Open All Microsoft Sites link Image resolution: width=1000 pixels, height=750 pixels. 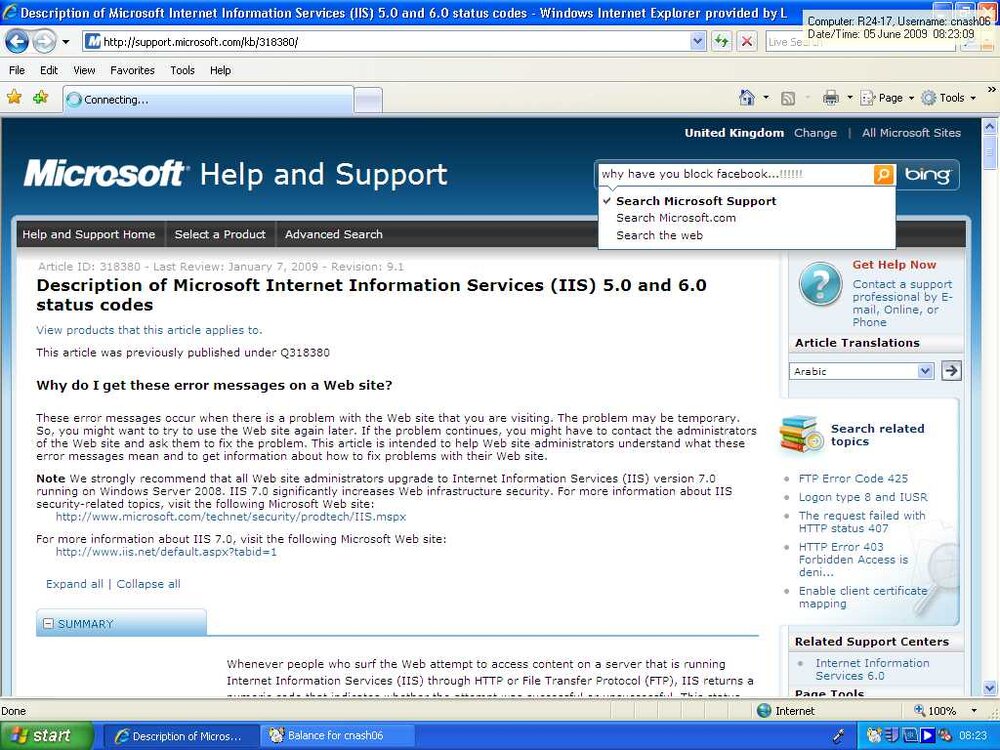pos(911,133)
